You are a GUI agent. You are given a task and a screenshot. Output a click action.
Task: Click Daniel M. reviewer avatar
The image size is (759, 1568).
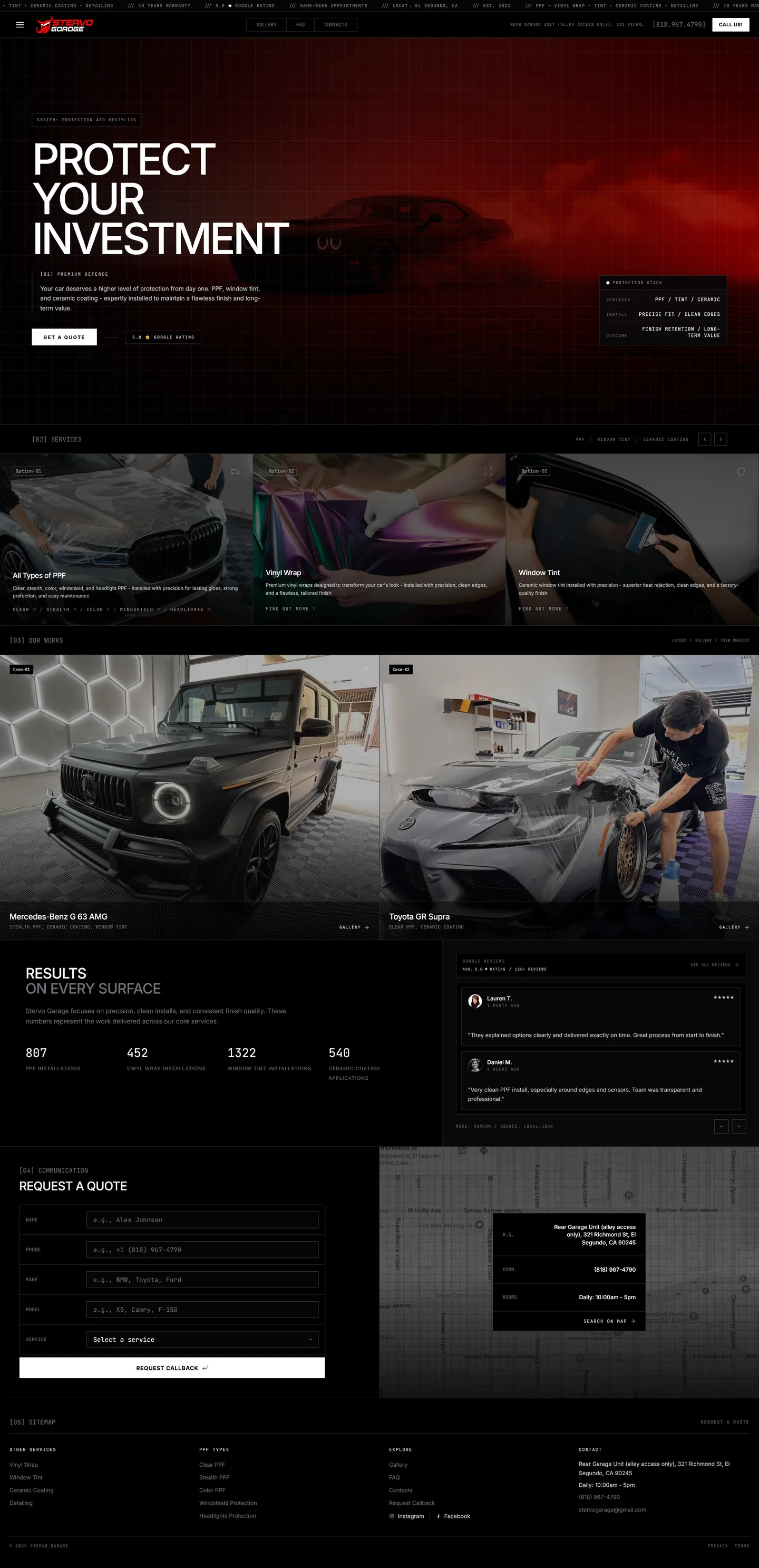[475, 1065]
